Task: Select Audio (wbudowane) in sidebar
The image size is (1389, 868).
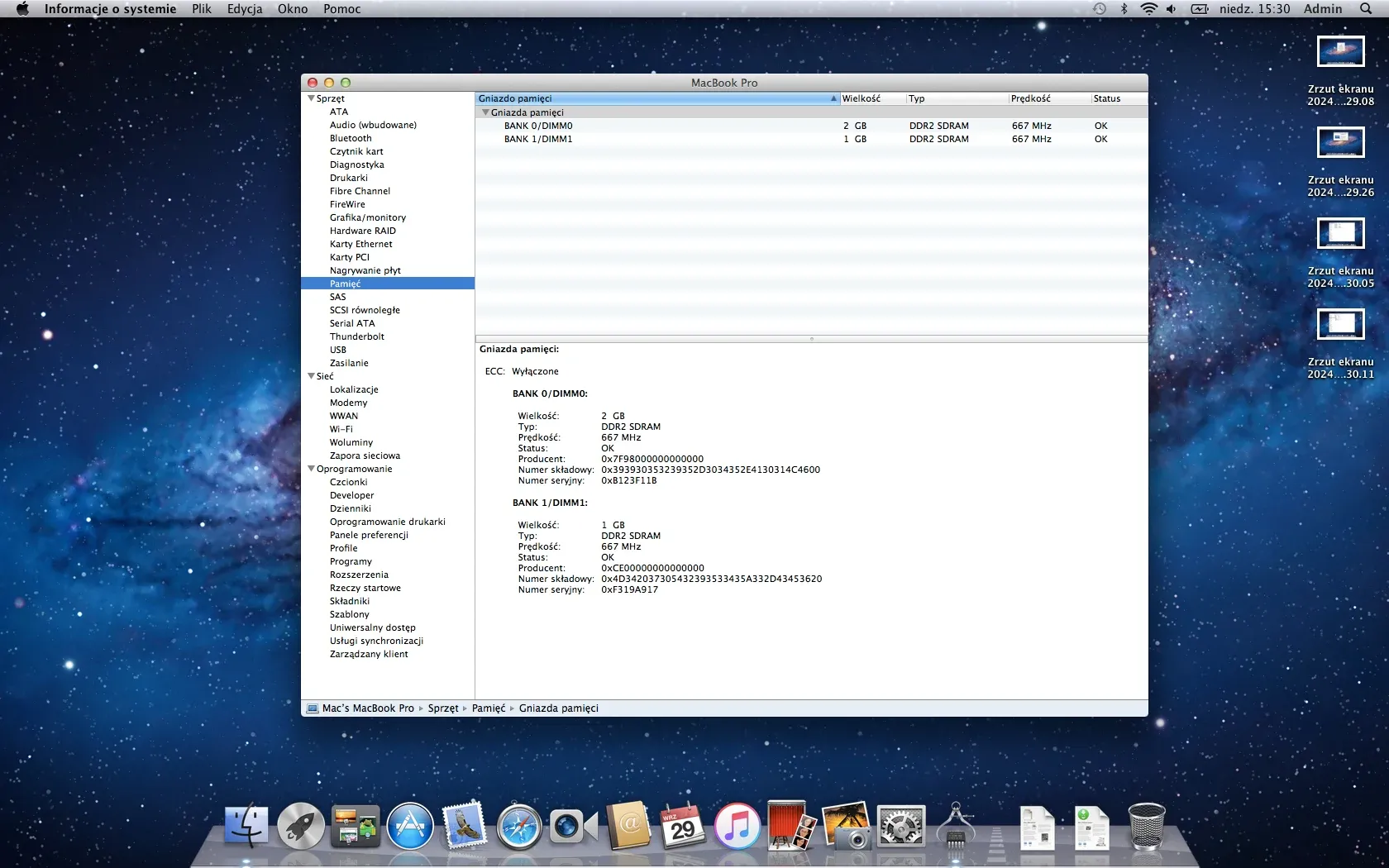Action: pos(373,125)
